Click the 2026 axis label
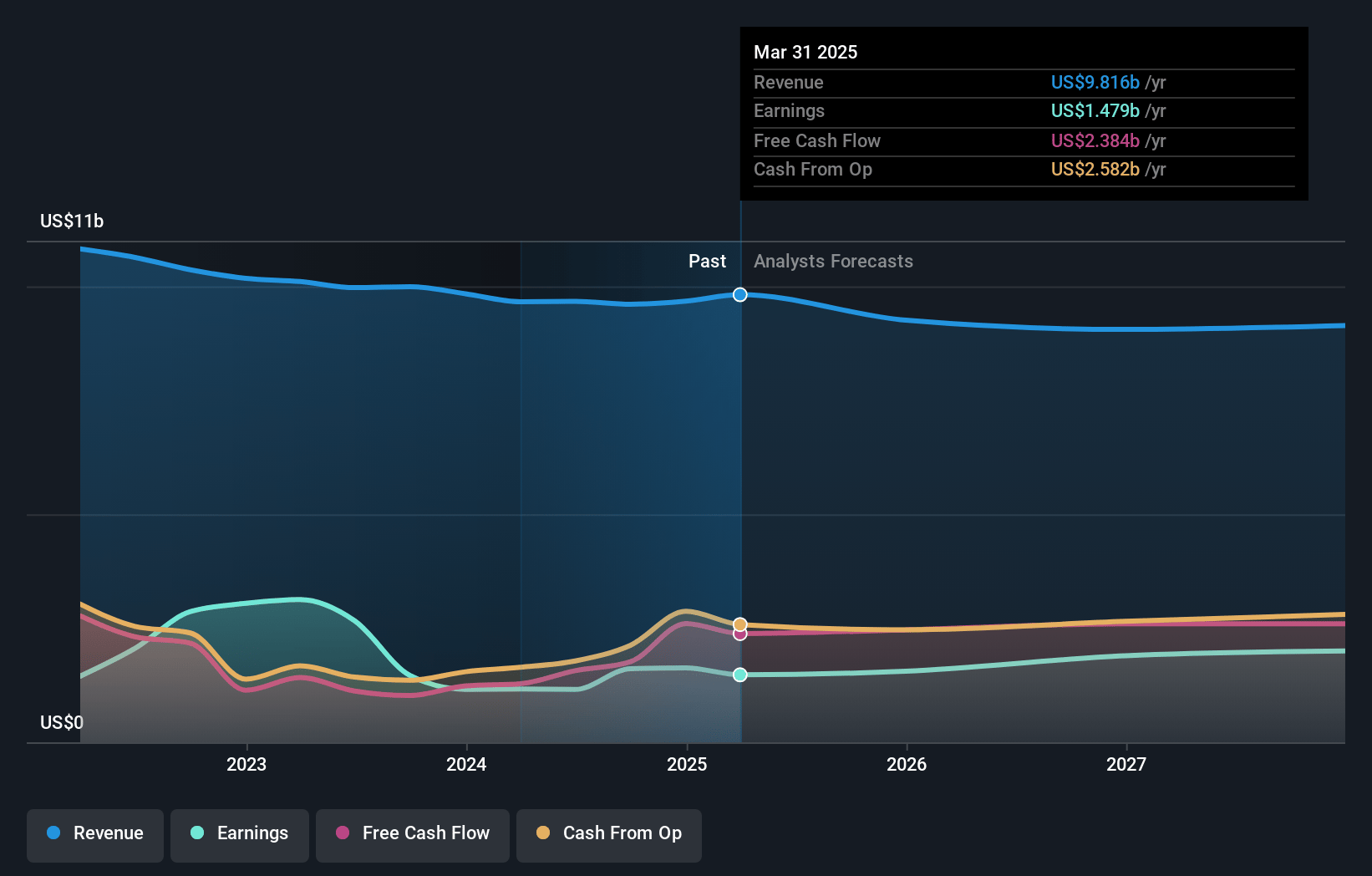1372x876 pixels. 907,764
